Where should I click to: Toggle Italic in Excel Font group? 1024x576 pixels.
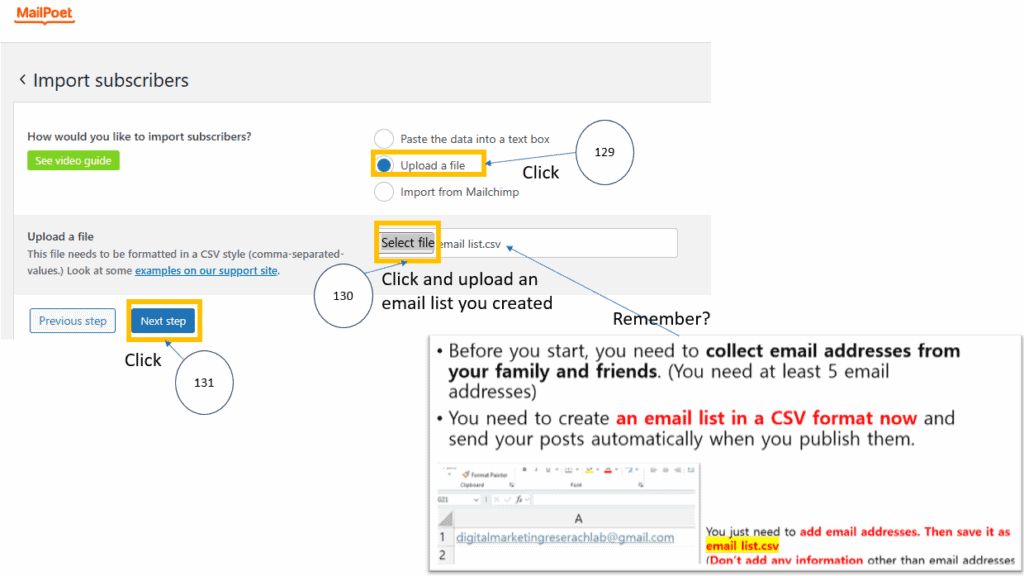536,468
